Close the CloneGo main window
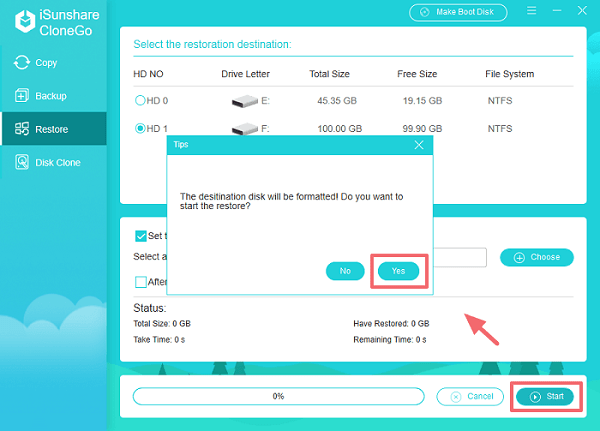Viewport: 600px width, 431px height. point(582,10)
